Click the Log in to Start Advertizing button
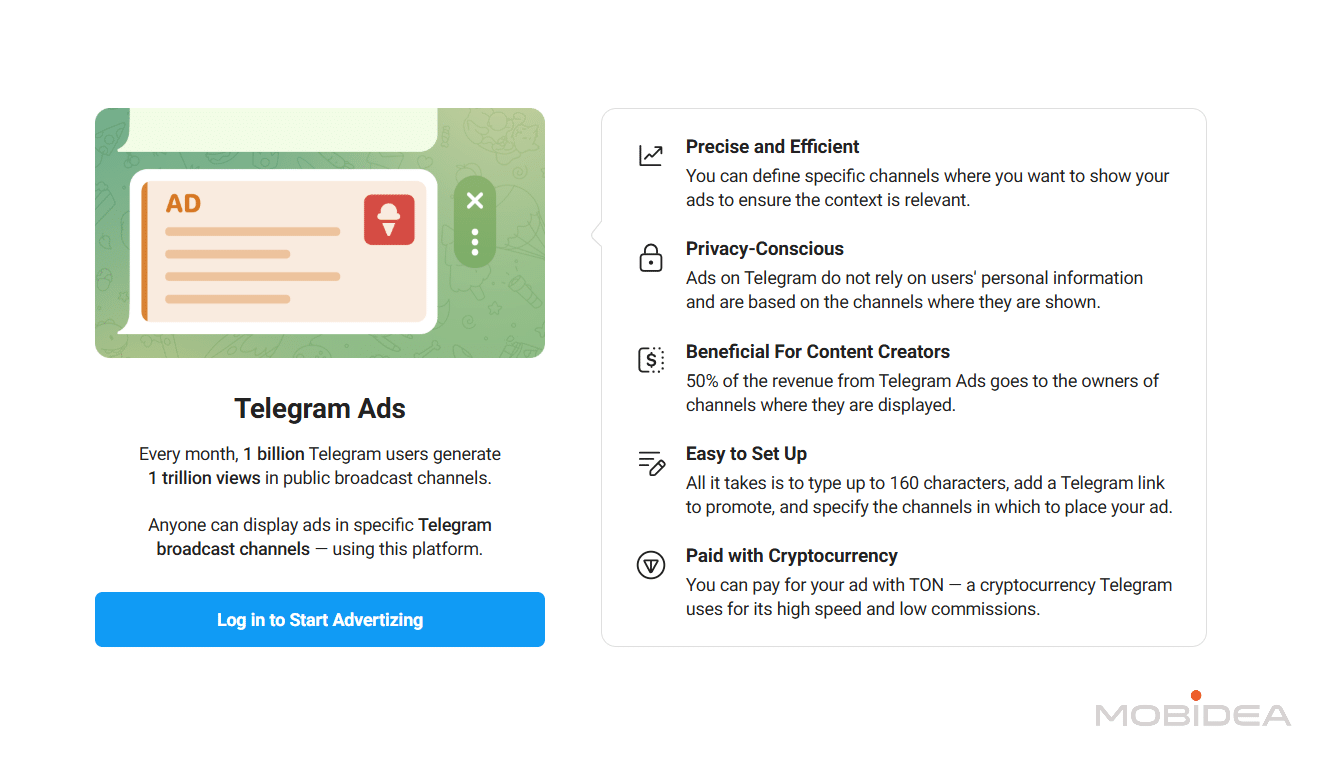The width and height of the screenshot is (1326, 757). click(320, 620)
